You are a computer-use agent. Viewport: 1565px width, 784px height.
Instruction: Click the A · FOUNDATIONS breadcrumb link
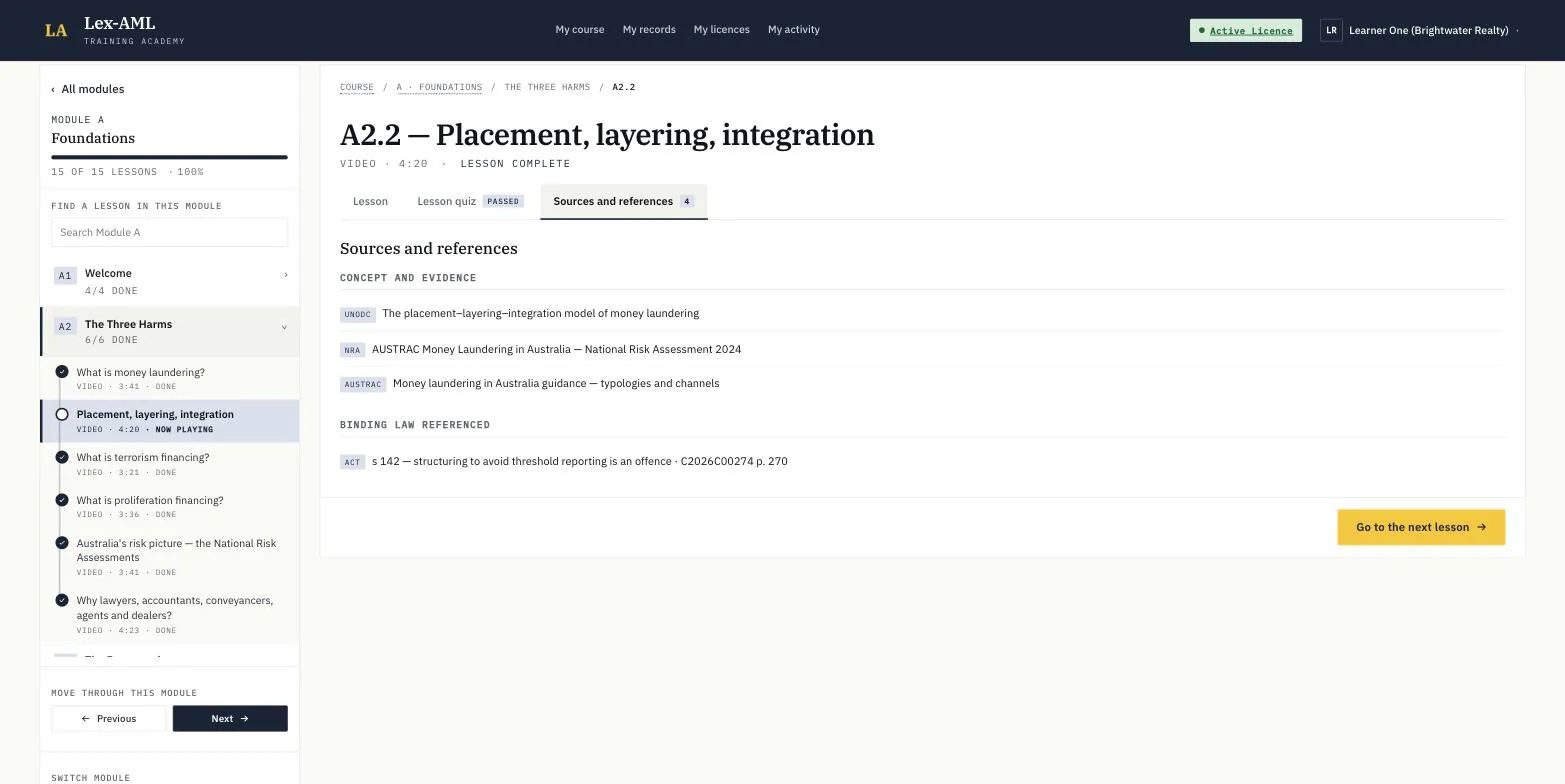click(439, 87)
